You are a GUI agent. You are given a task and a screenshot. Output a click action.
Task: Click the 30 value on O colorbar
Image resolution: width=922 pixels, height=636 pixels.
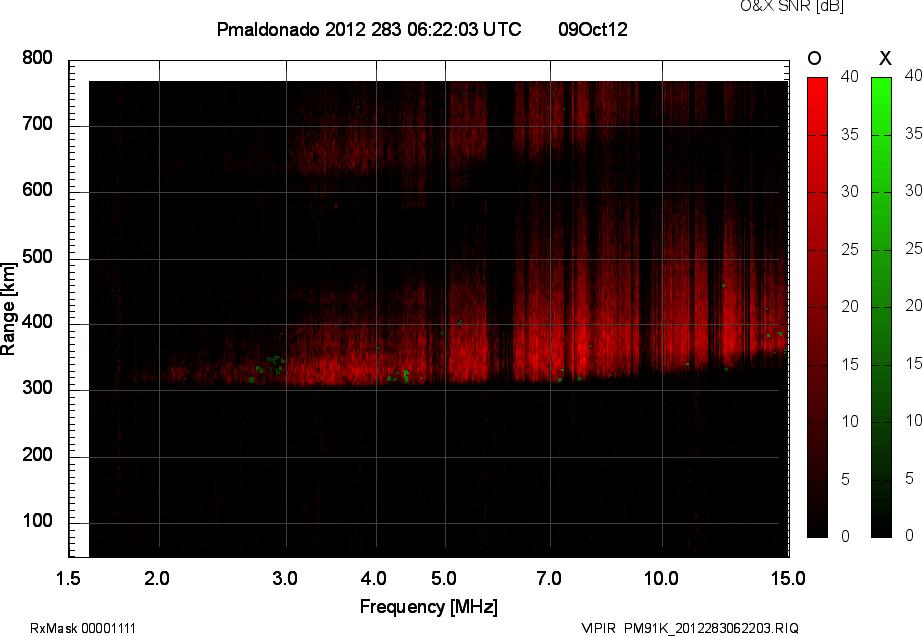click(850, 192)
